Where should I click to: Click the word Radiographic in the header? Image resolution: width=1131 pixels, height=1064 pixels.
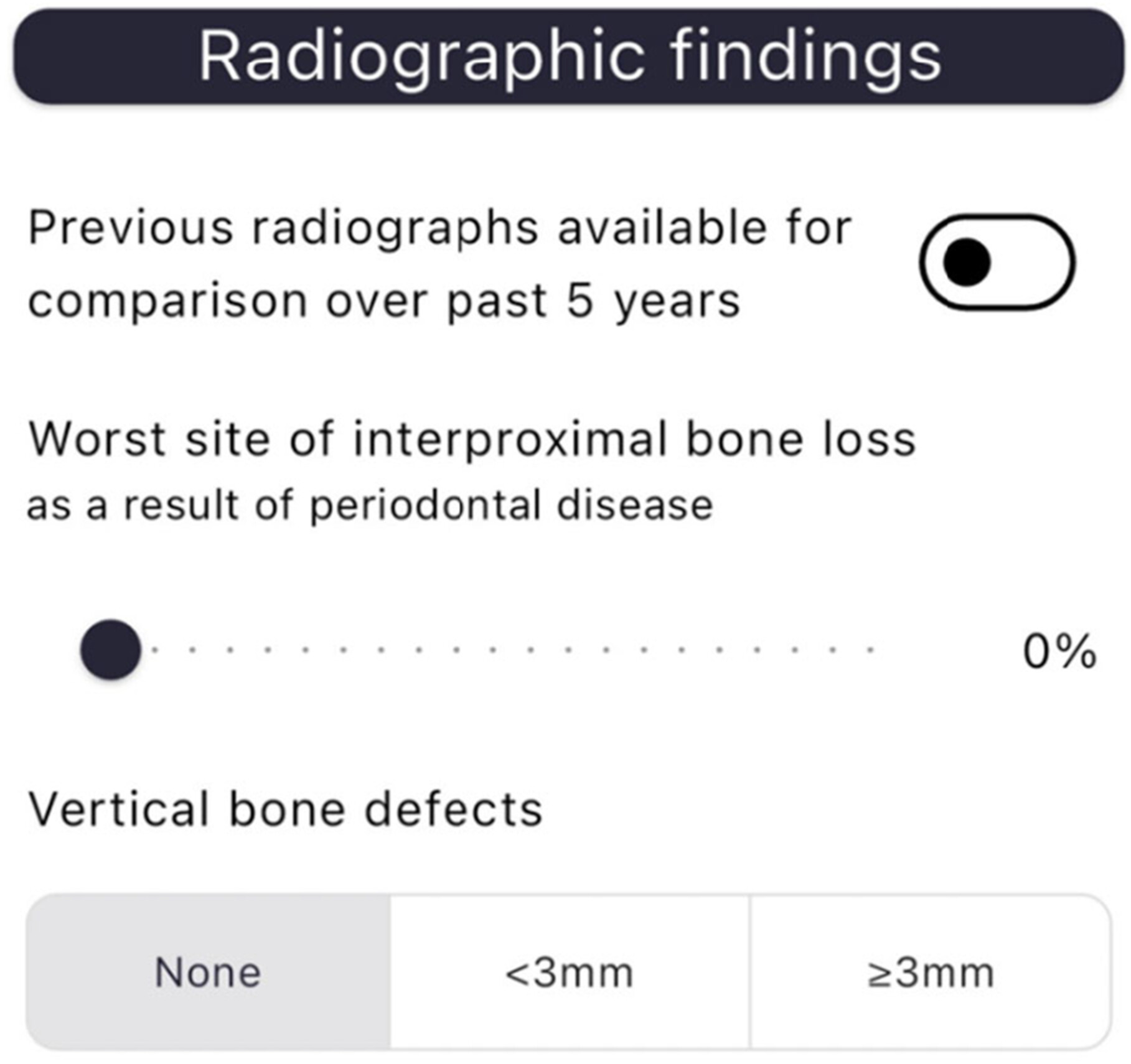click(421, 57)
